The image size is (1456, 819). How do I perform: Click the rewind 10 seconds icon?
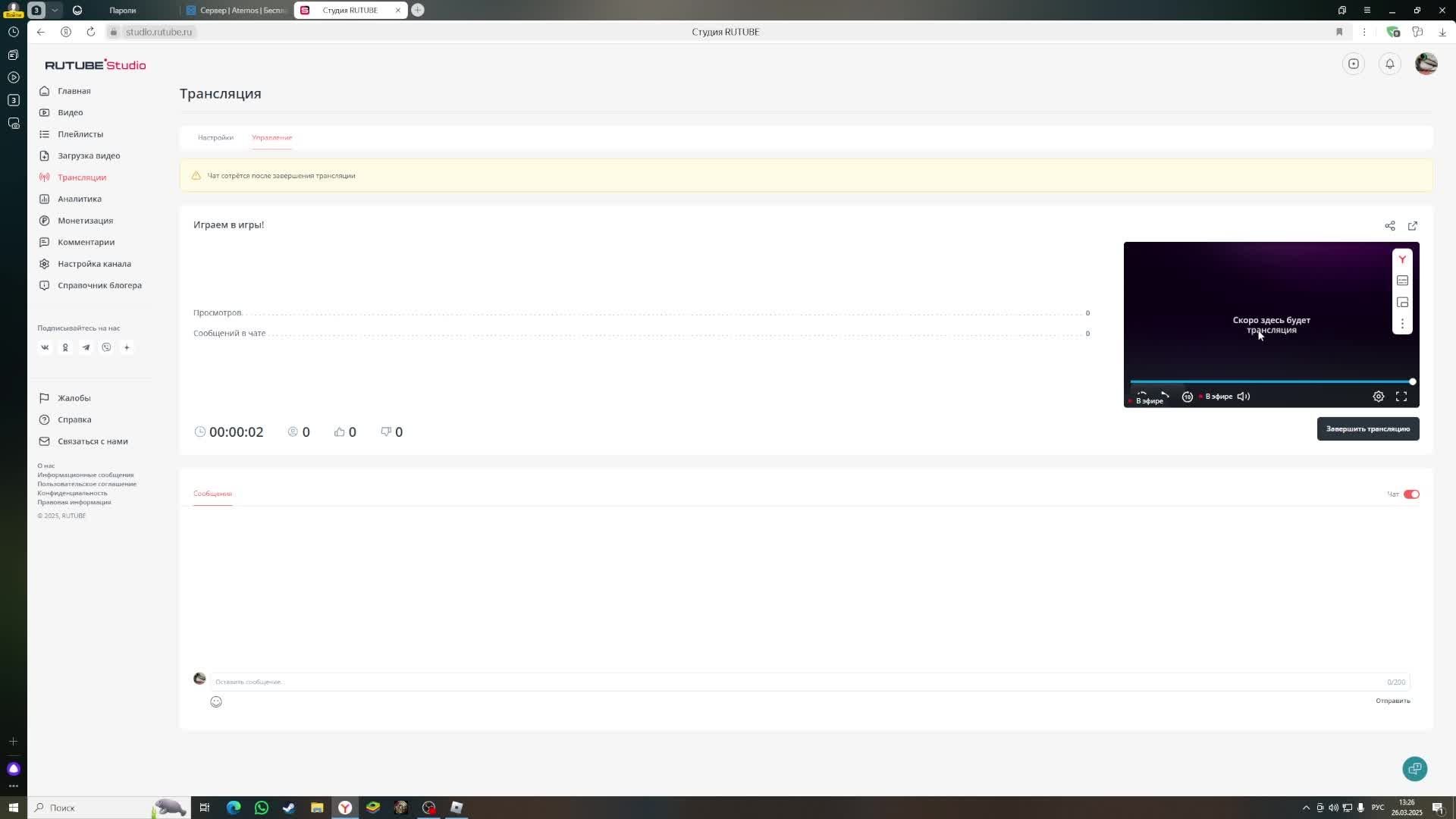[x=1187, y=397]
